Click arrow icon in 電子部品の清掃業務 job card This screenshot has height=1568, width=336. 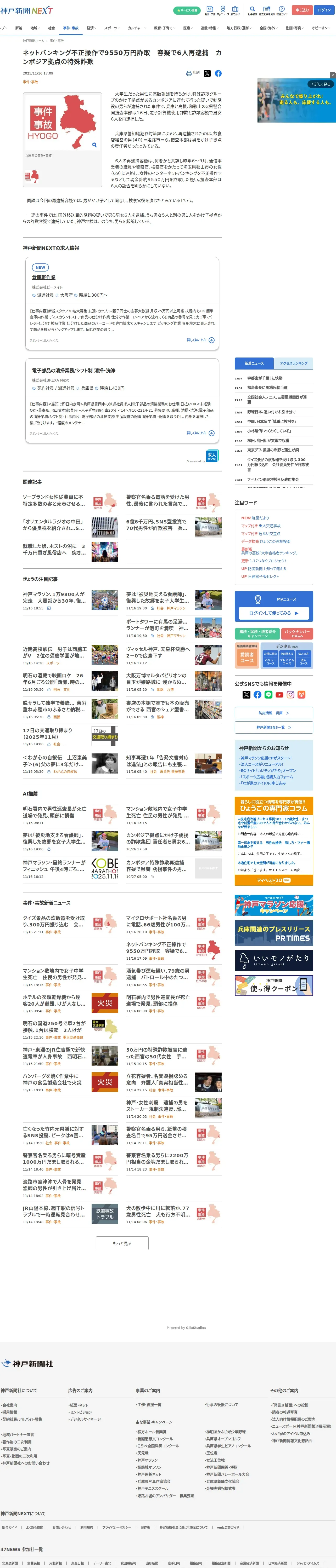(212, 433)
